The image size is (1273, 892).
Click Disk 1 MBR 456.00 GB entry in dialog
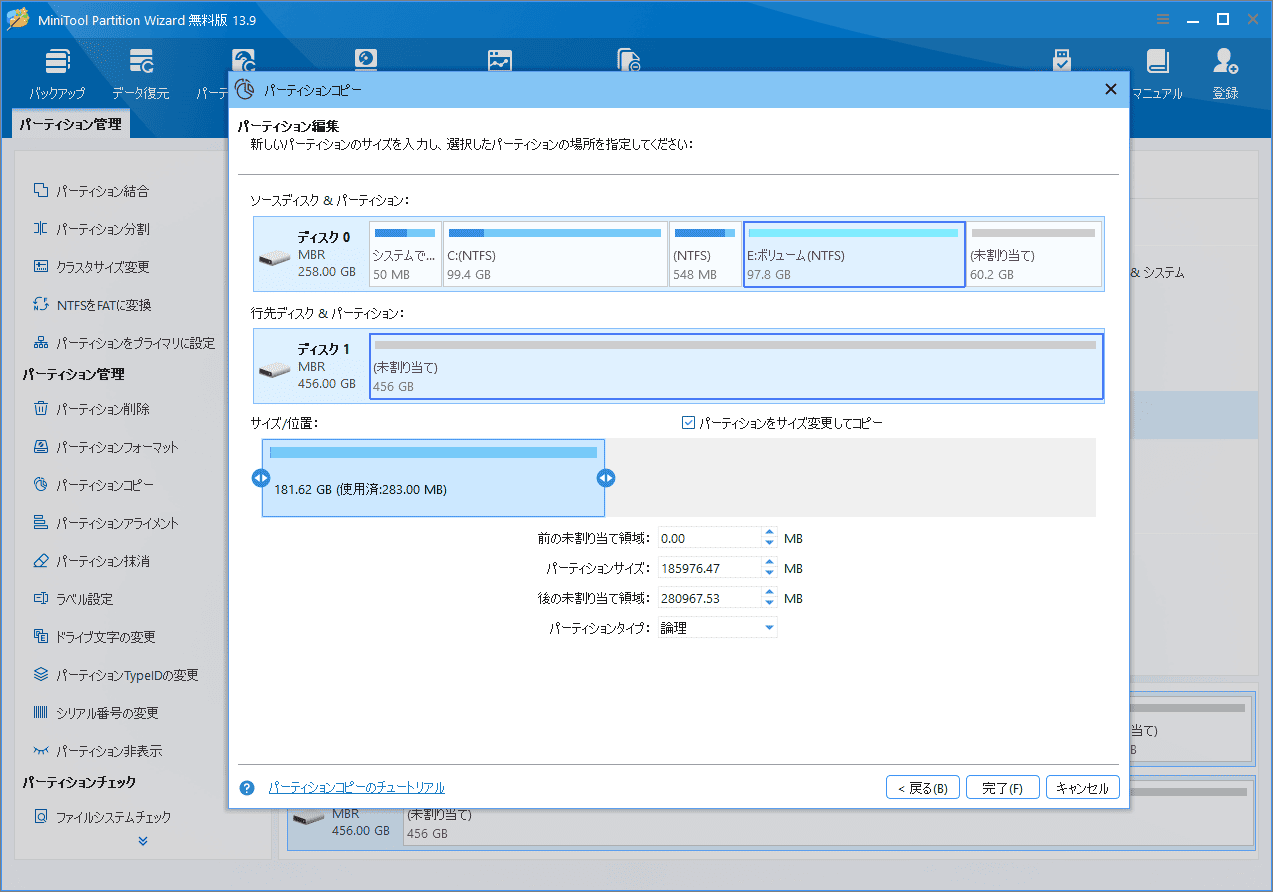(311, 366)
